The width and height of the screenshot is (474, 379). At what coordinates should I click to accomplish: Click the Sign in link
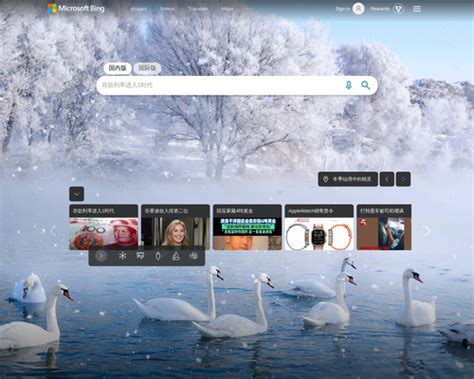tap(343, 9)
